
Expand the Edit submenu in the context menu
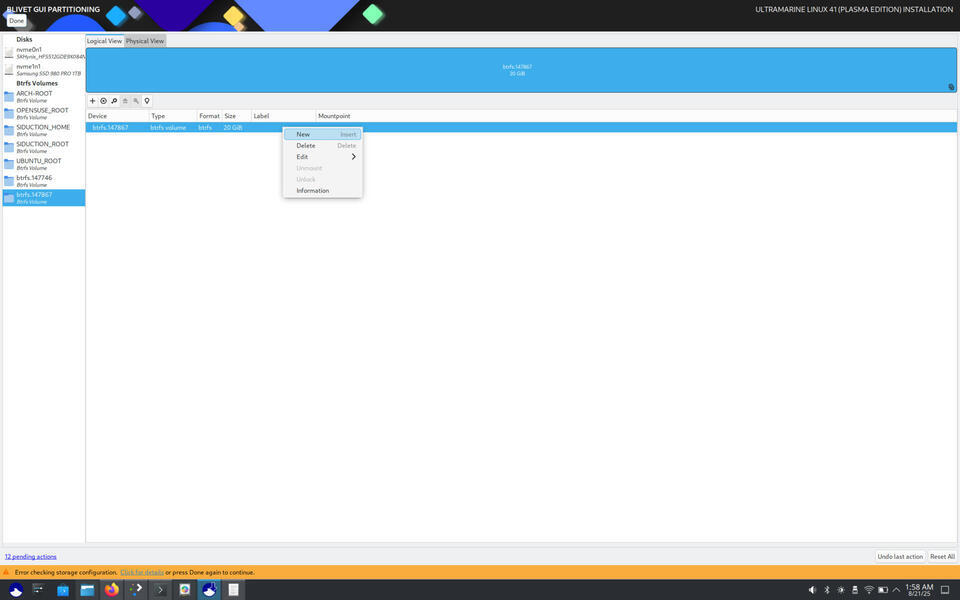(323, 157)
